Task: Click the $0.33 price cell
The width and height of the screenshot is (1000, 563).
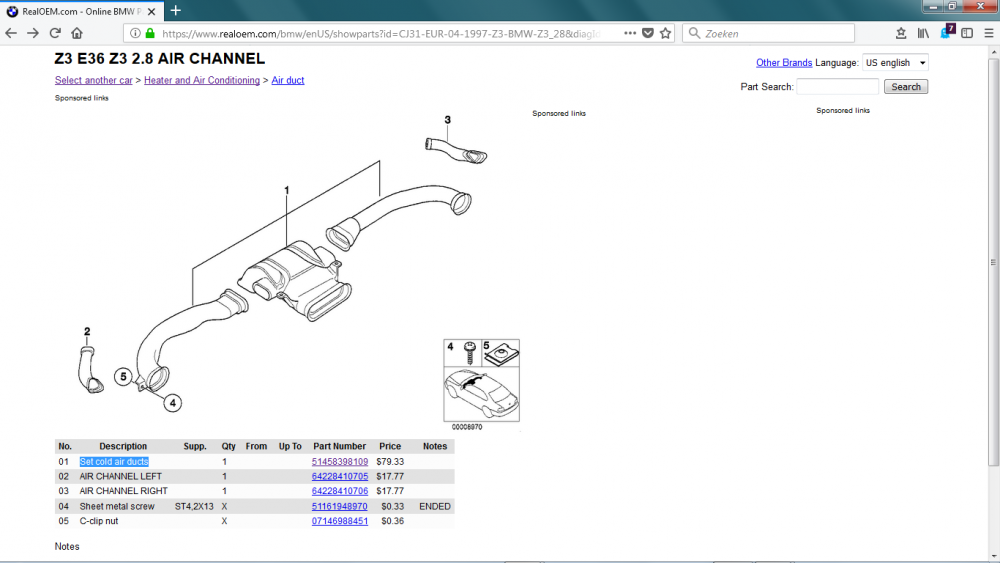Action: click(392, 506)
